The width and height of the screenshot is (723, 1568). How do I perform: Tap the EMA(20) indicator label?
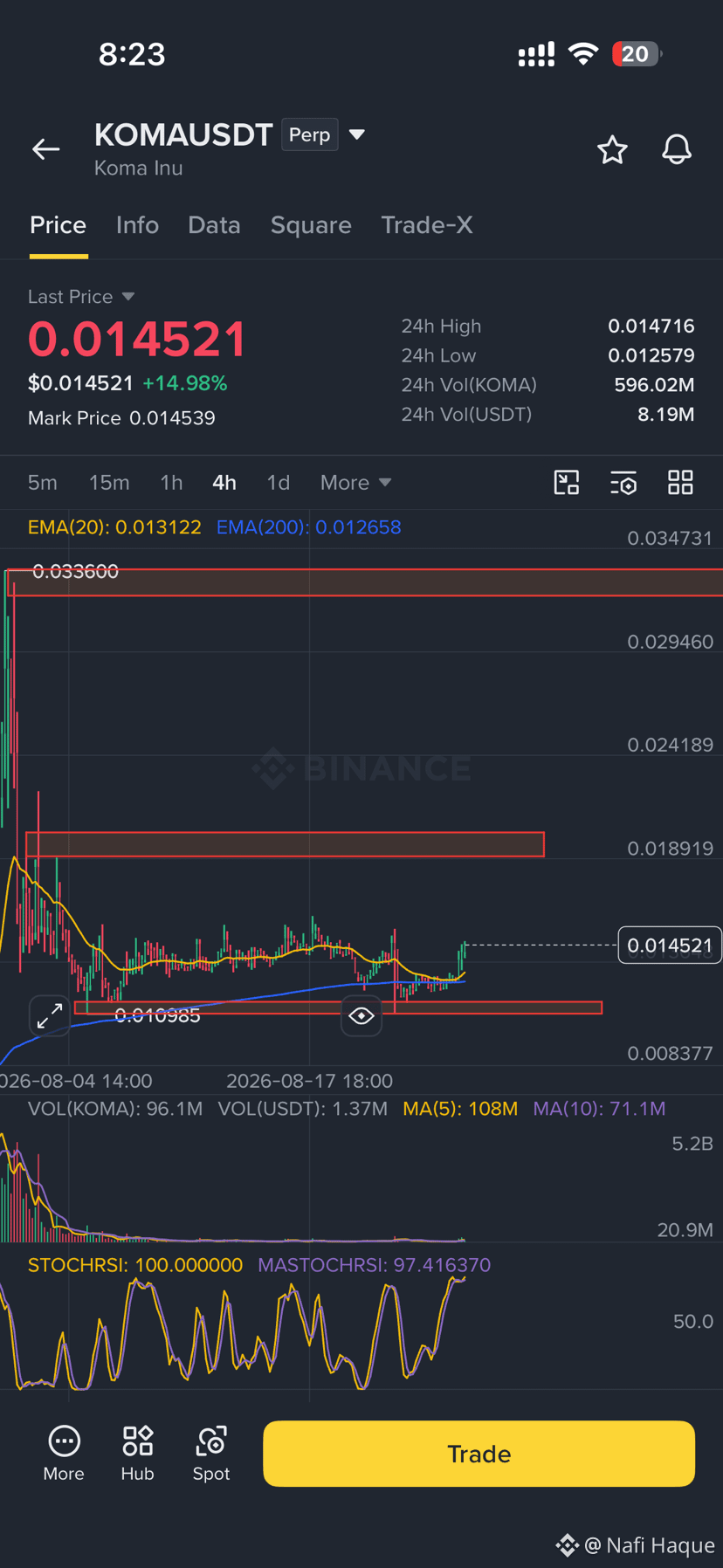pos(114,527)
